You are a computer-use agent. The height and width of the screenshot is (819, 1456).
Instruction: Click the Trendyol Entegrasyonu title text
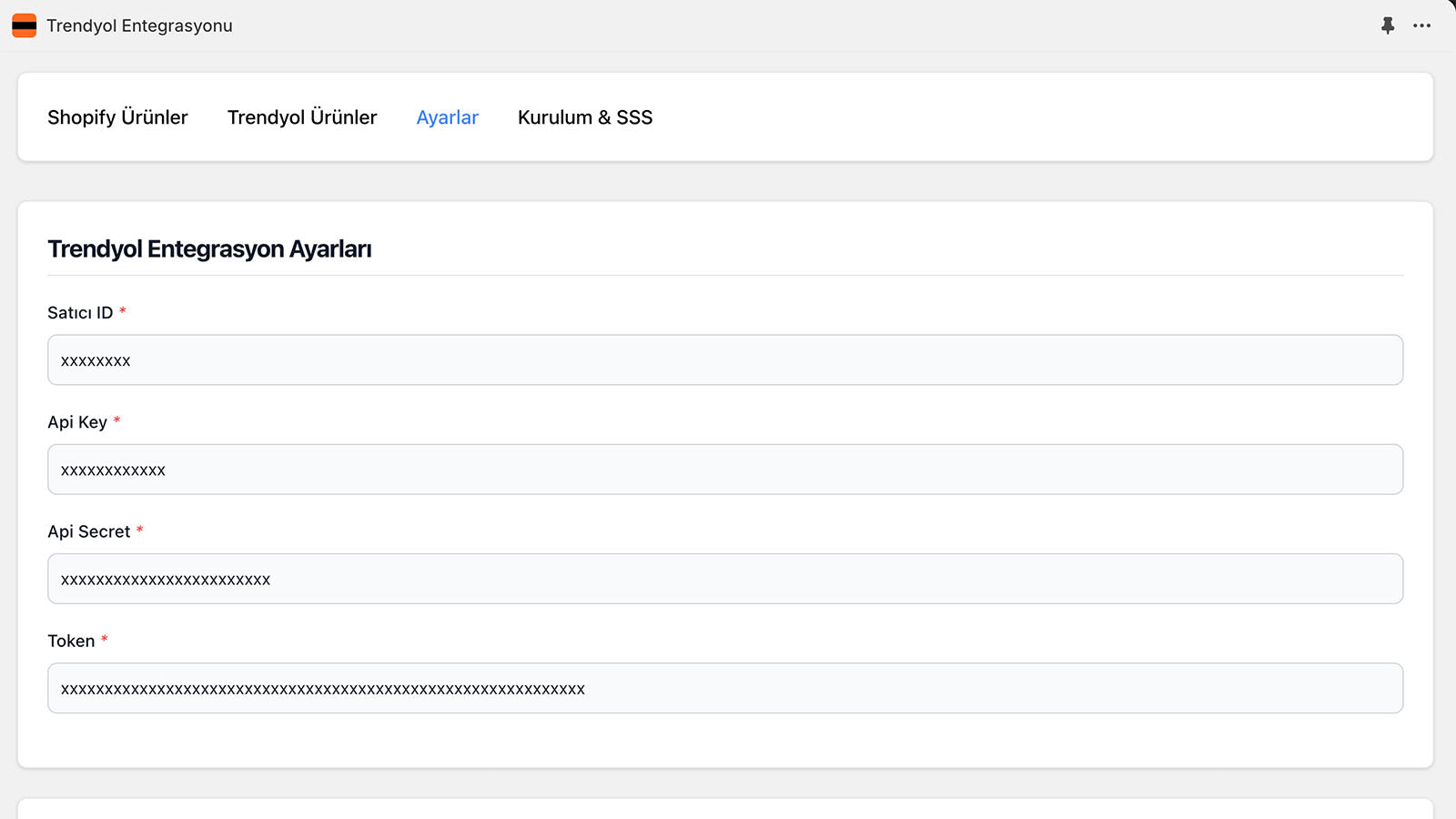pos(139,25)
